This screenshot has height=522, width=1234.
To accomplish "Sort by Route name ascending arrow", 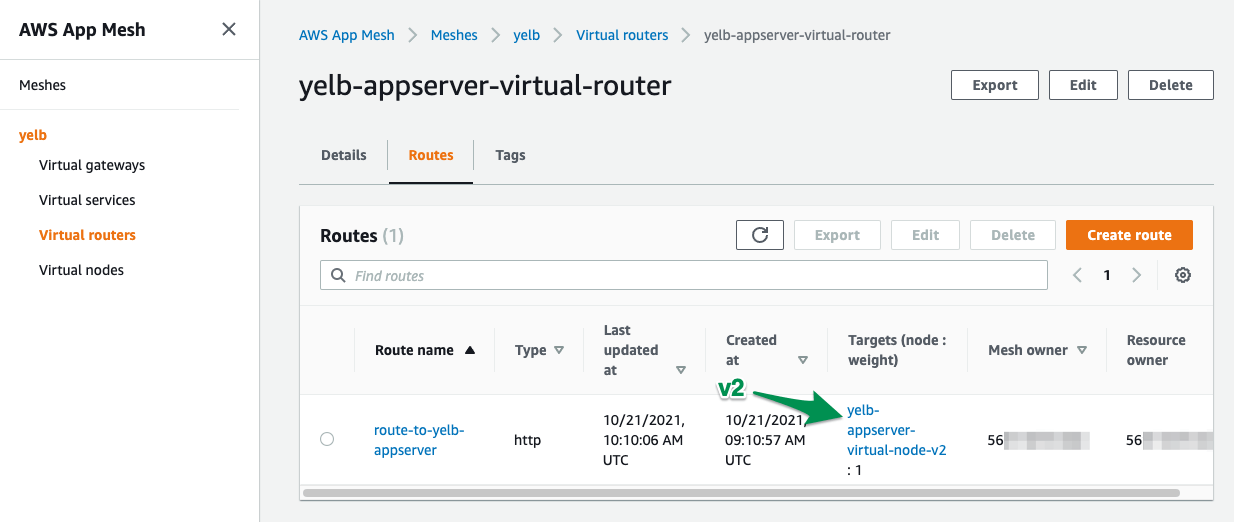I will tap(471, 350).
